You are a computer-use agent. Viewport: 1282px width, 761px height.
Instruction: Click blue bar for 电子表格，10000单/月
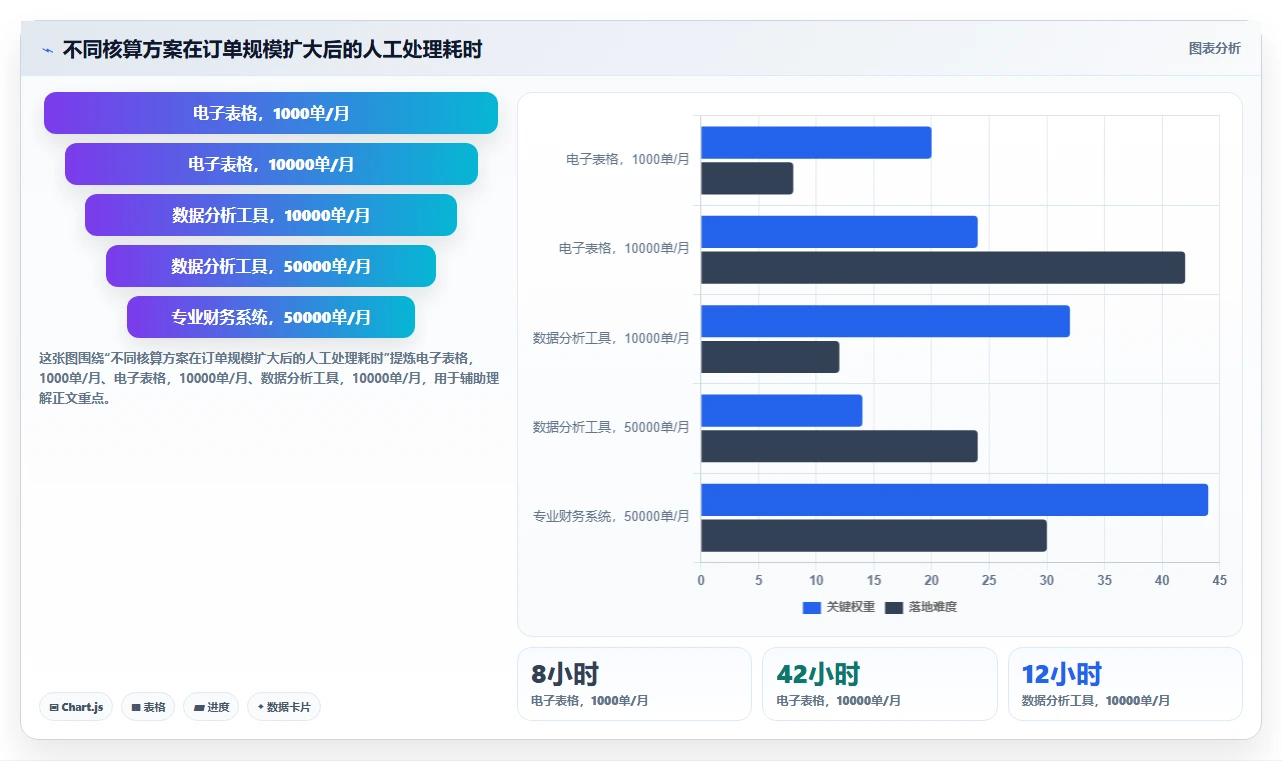[839, 232]
